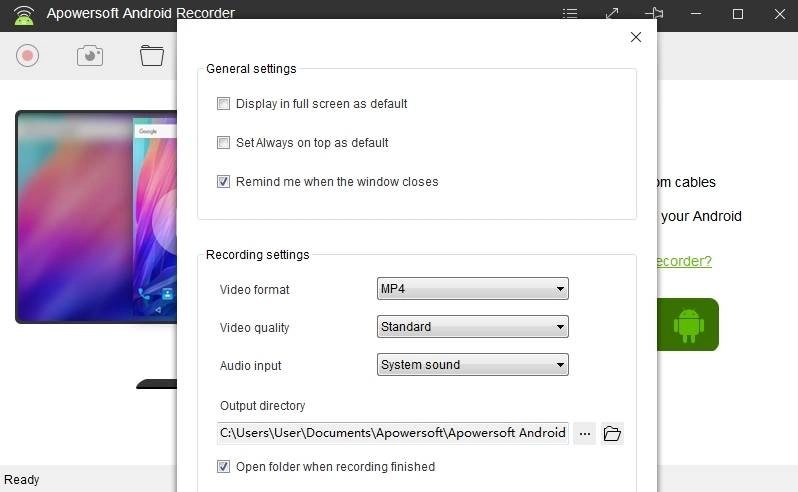
Task: Click the Ready status bar text
Action: point(21,480)
